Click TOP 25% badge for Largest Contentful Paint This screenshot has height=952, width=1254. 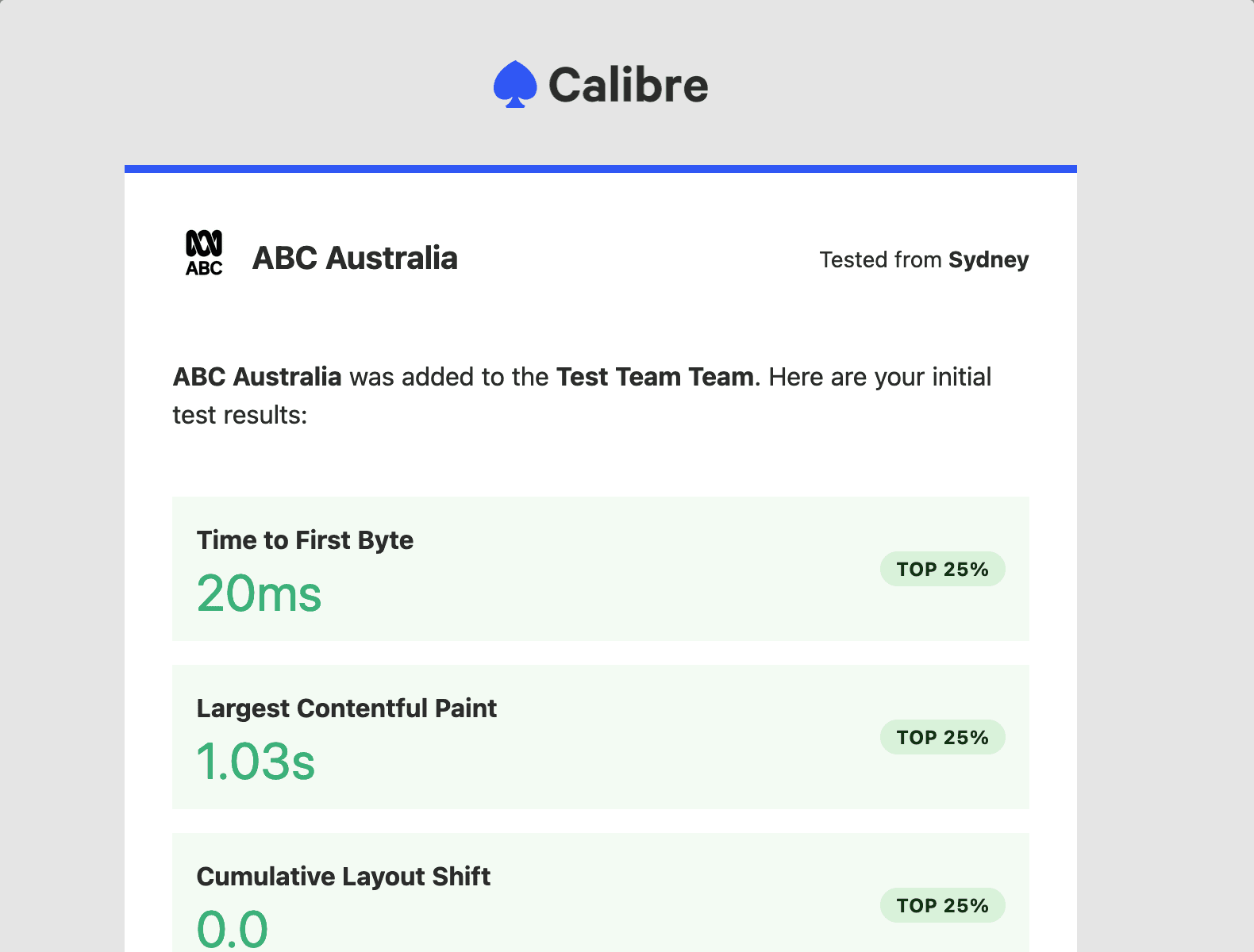pyautogui.click(x=942, y=738)
